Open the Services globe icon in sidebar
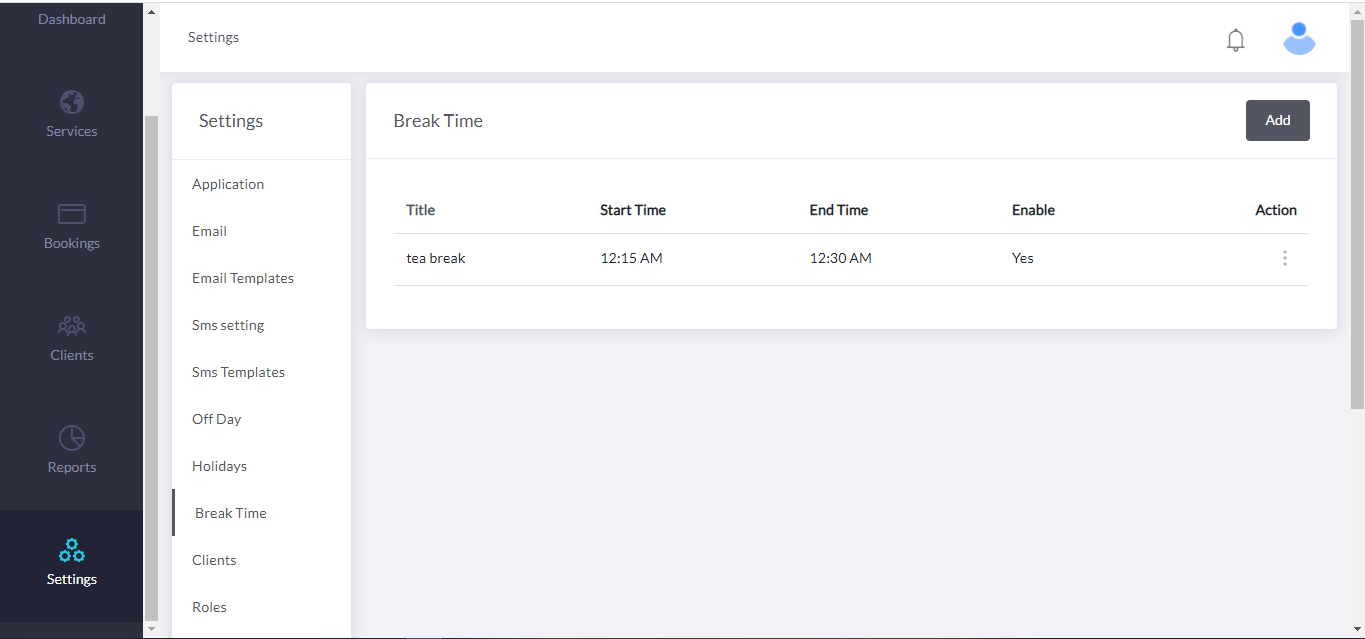 coord(71,101)
